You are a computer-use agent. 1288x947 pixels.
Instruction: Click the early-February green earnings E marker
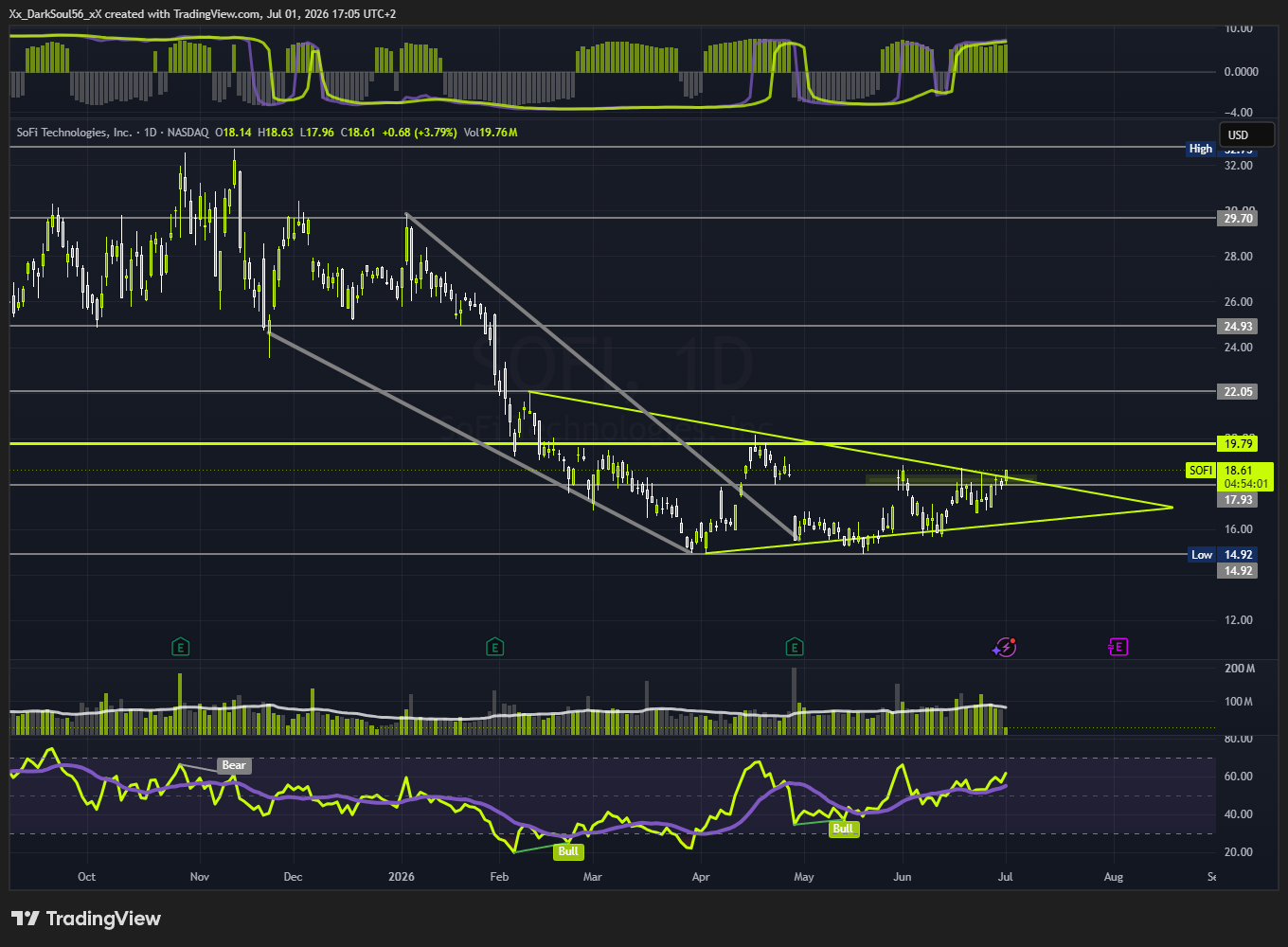pyautogui.click(x=494, y=648)
